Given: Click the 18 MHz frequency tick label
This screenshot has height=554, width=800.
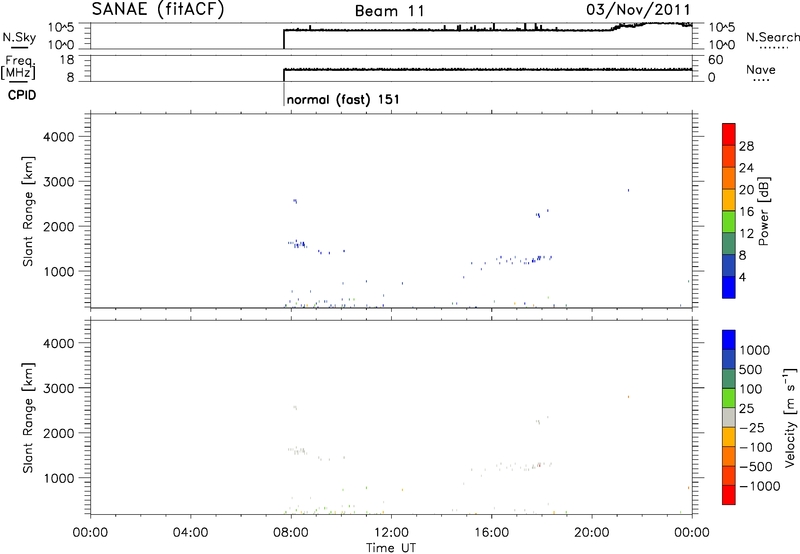Looking at the screenshot, I should [x=67, y=60].
